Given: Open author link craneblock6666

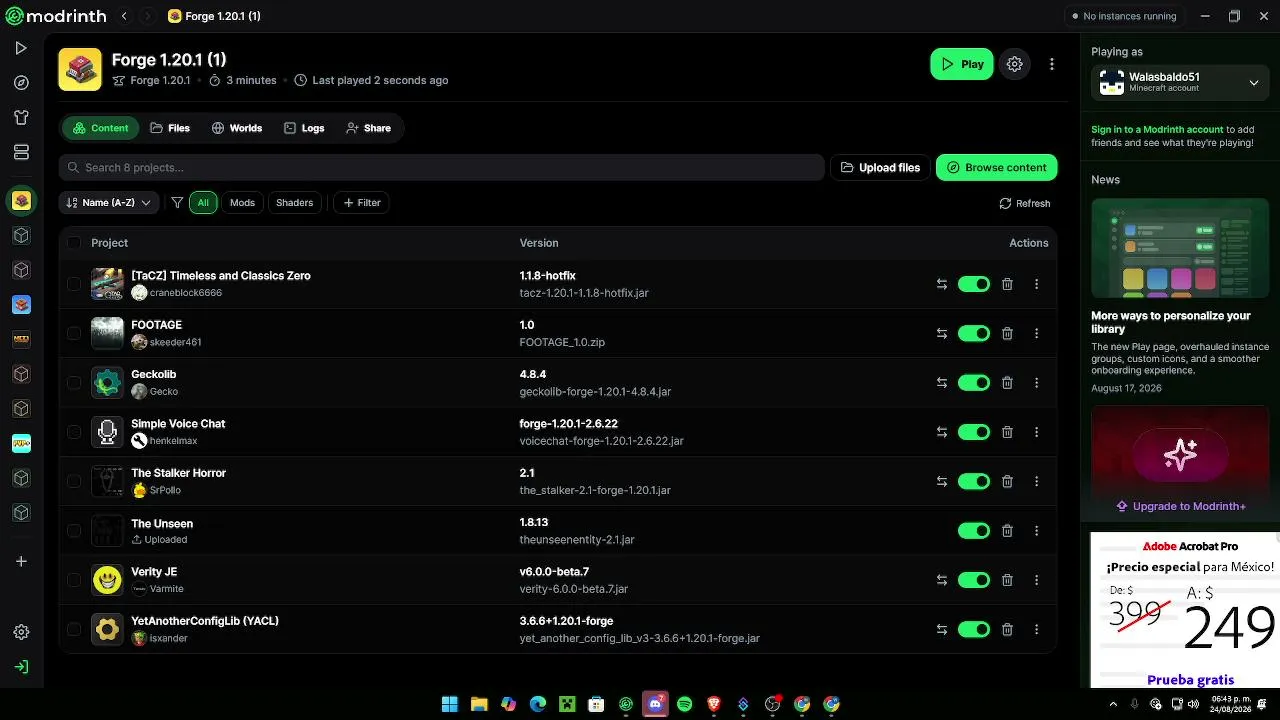Looking at the screenshot, I should click(186, 293).
